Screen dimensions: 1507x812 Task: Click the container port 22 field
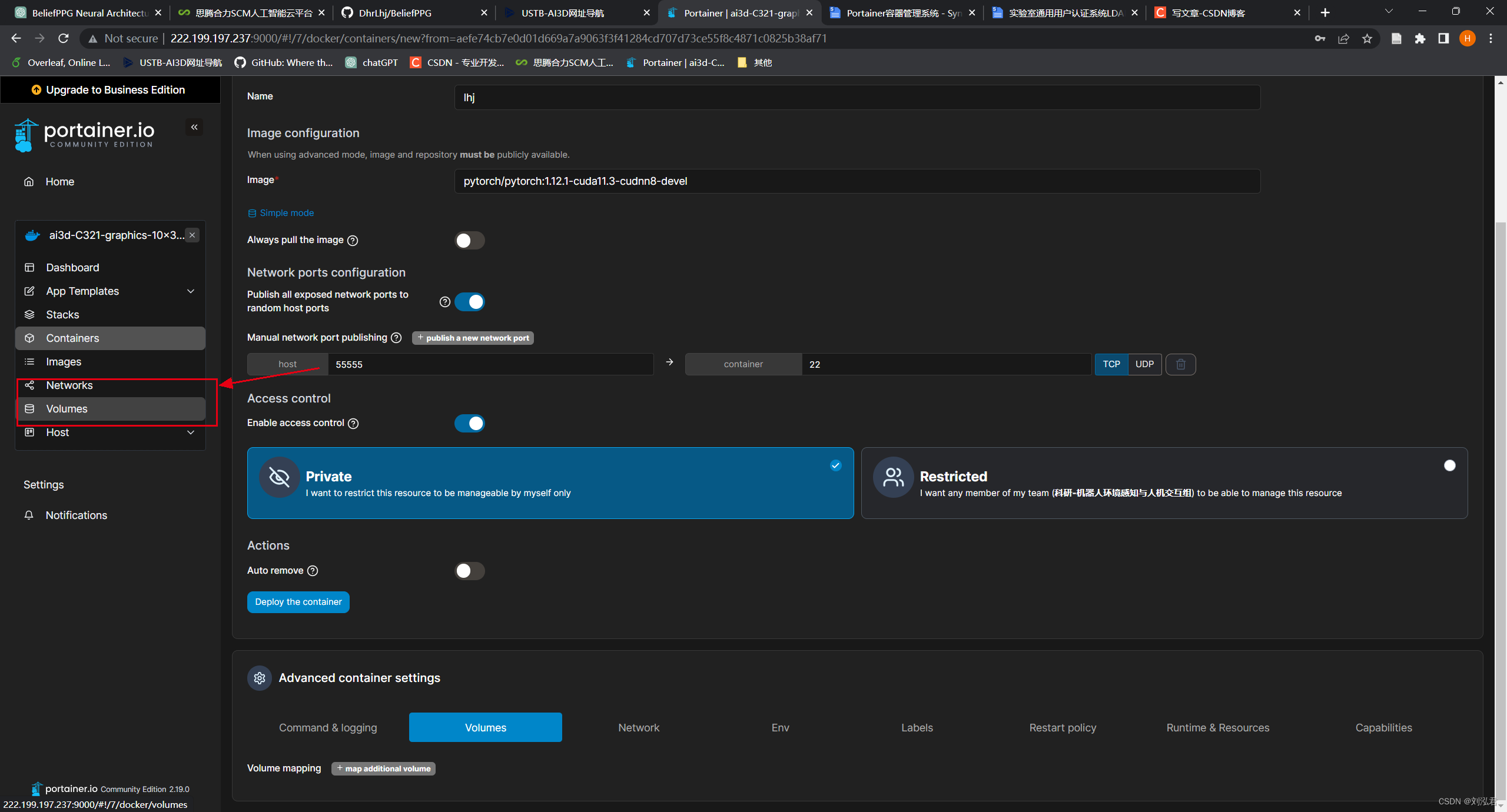coord(946,364)
